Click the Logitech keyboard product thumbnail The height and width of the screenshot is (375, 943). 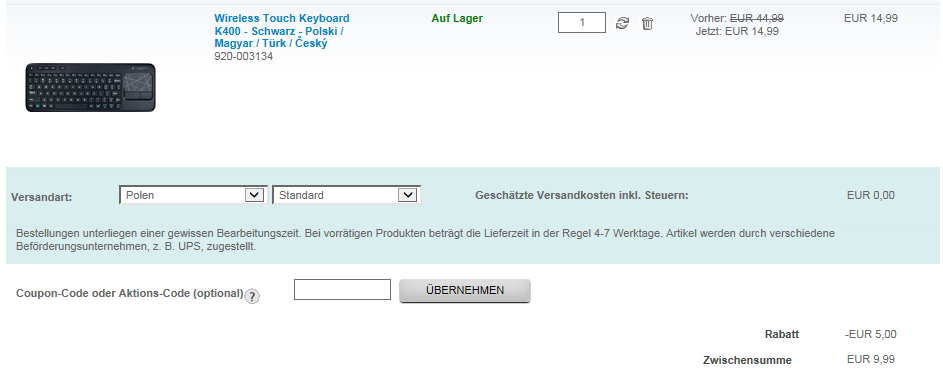(90, 88)
